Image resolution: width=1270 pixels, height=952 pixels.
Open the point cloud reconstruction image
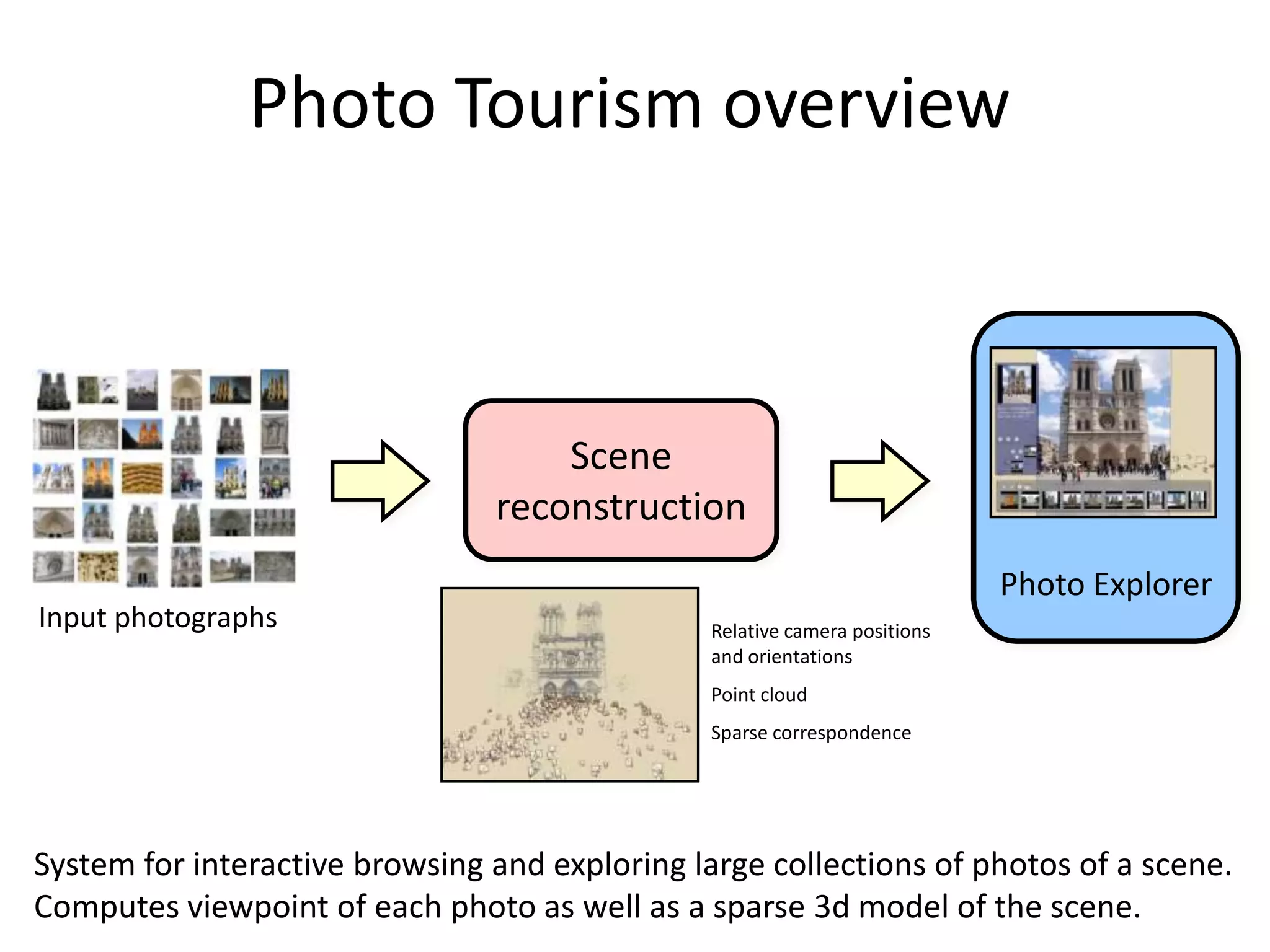coord(570,685)
